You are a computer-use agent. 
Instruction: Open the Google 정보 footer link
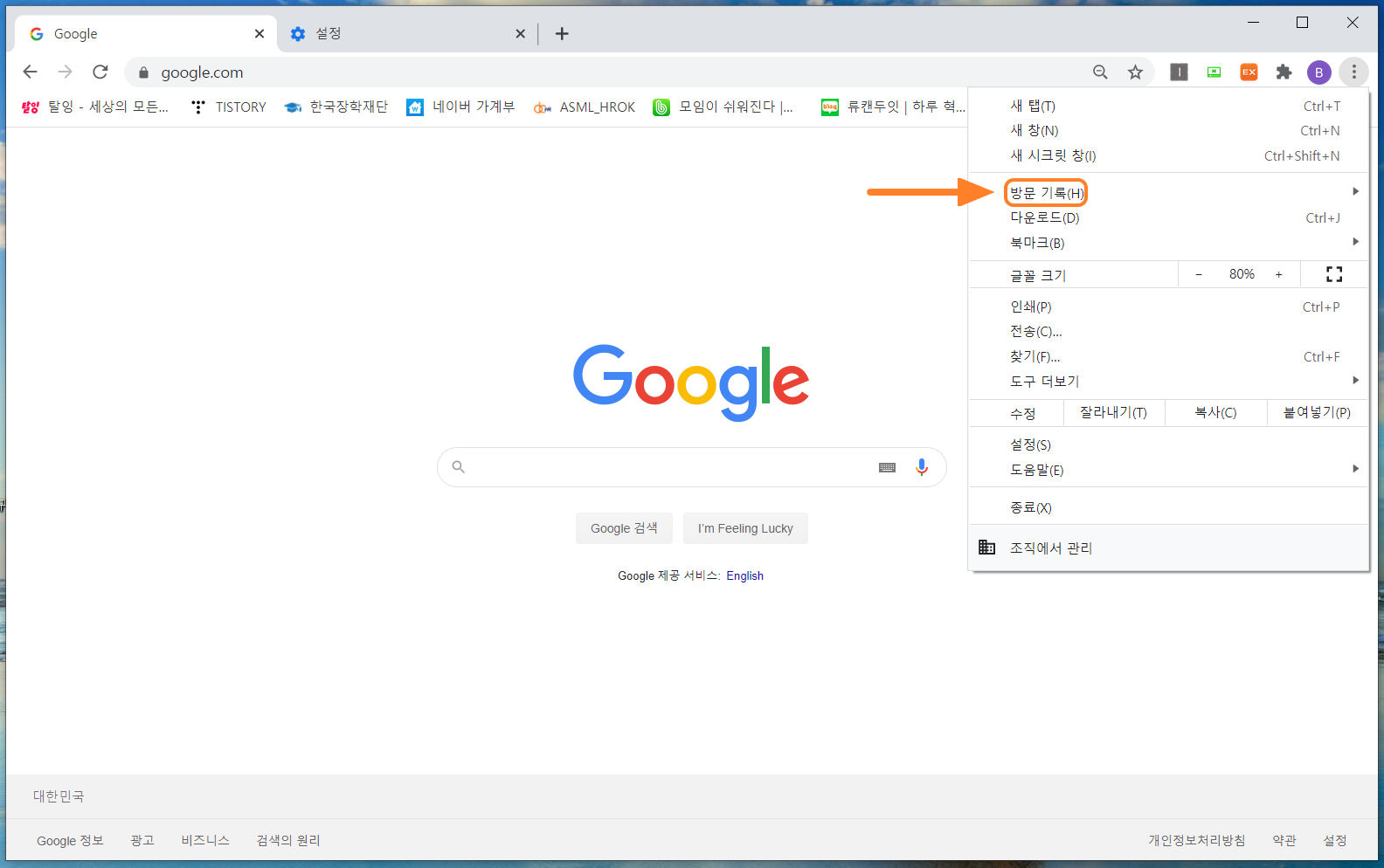70,840
